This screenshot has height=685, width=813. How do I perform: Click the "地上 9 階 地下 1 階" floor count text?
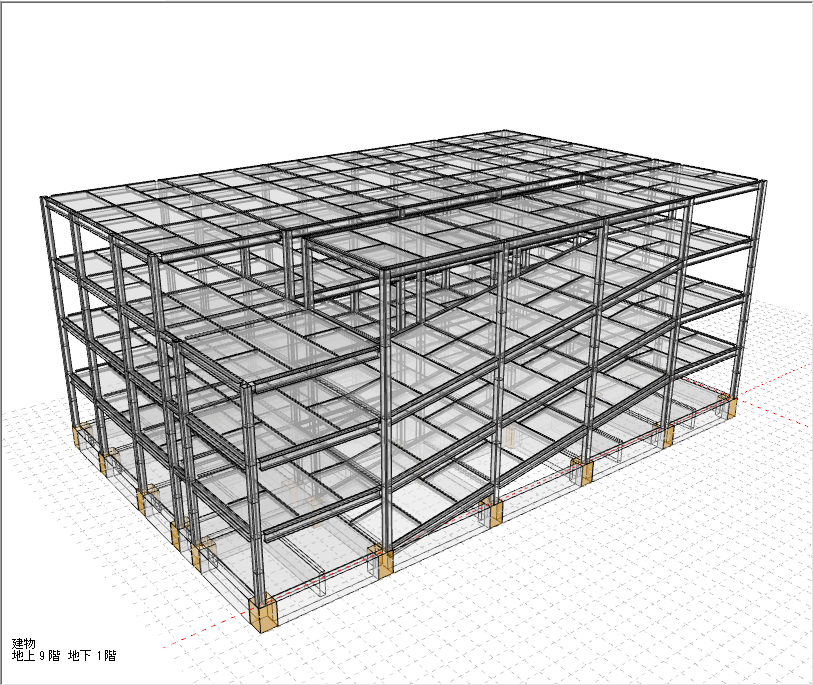click(x=64, y=655)
